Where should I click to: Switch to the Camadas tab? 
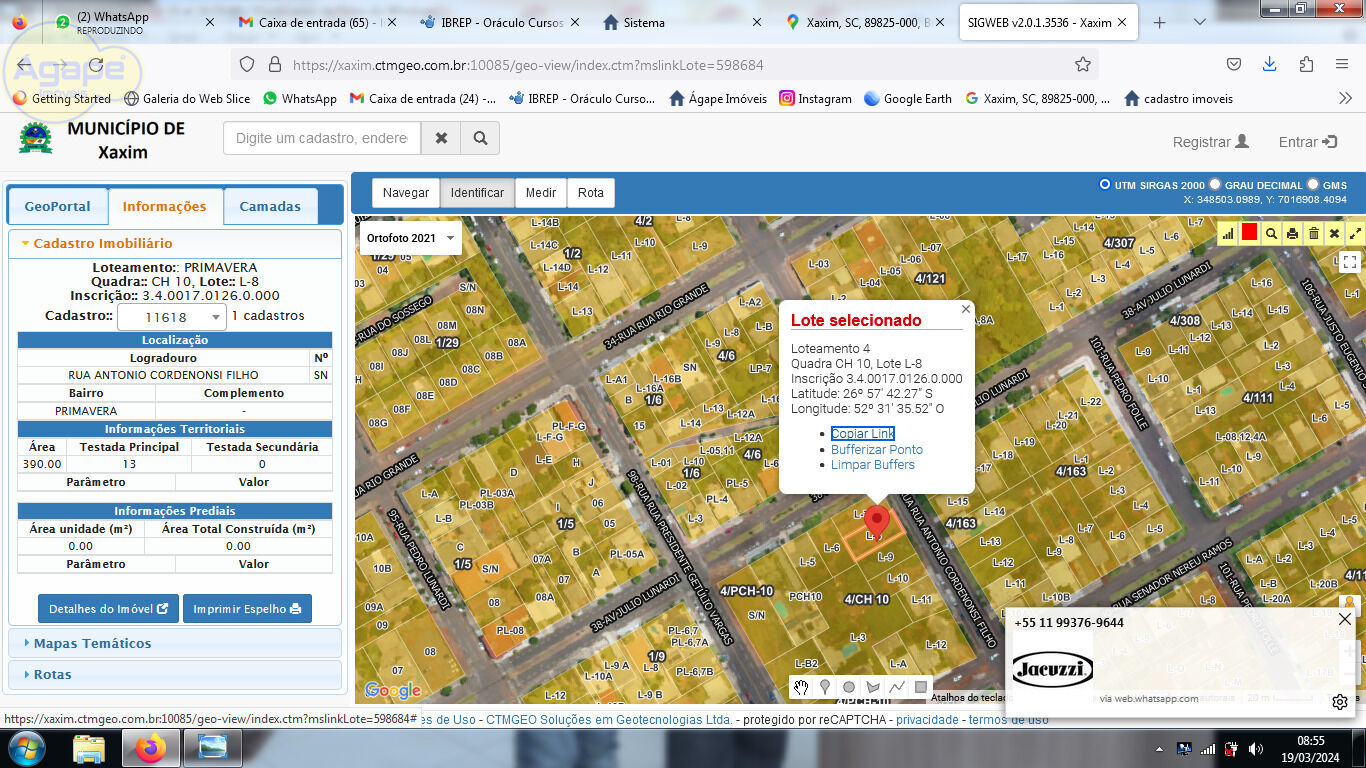click(x=270, y=206)
